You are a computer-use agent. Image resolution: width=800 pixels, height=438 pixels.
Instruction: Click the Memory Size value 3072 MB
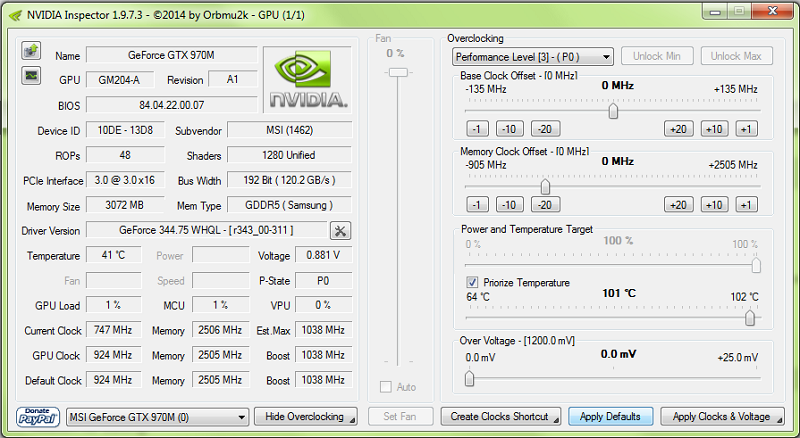(125, 205)
